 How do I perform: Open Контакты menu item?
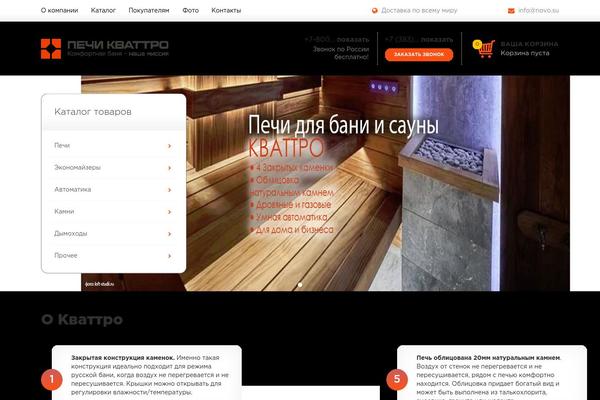pyautogui.click(x=226, y=10)
